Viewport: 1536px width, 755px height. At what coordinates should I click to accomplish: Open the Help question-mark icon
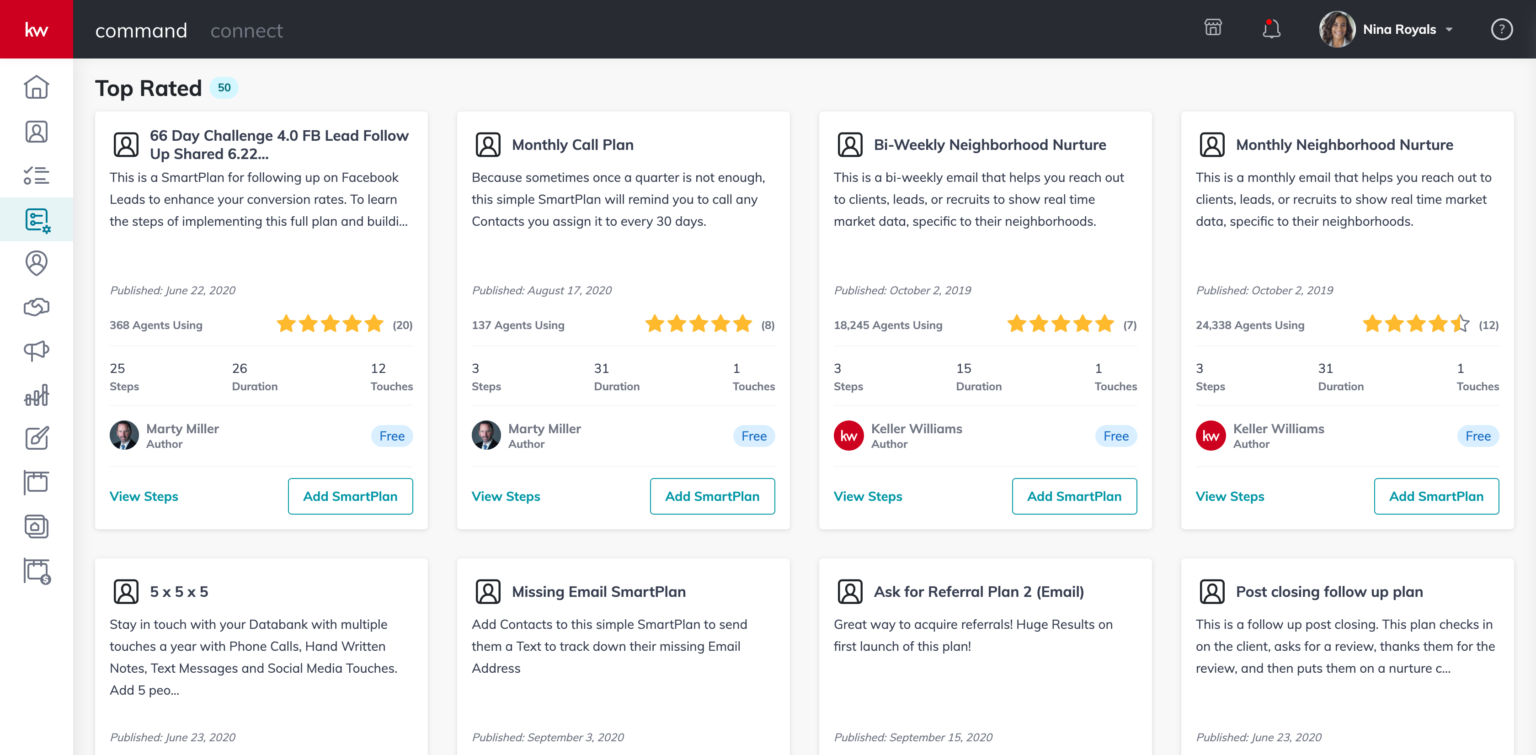1501,28
